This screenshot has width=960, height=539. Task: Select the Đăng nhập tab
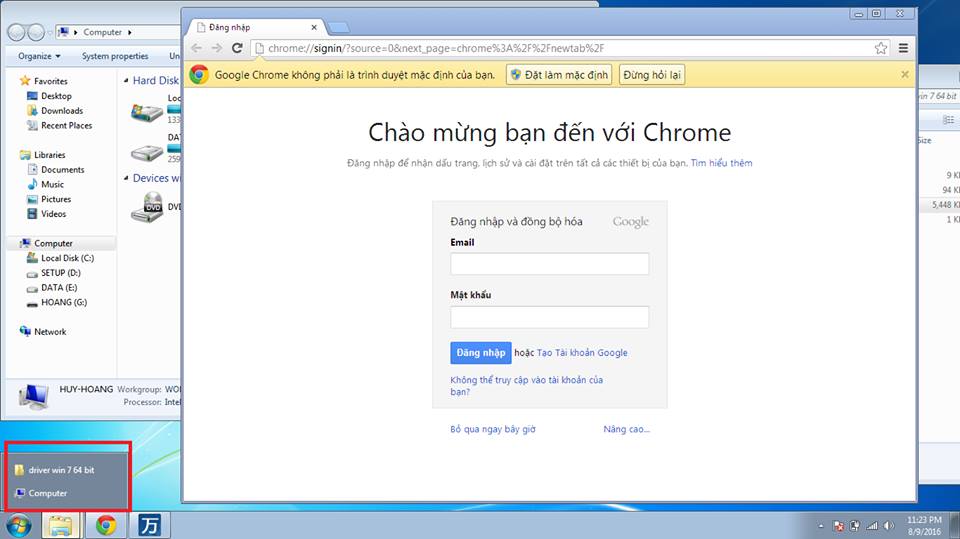coord(257,27)
